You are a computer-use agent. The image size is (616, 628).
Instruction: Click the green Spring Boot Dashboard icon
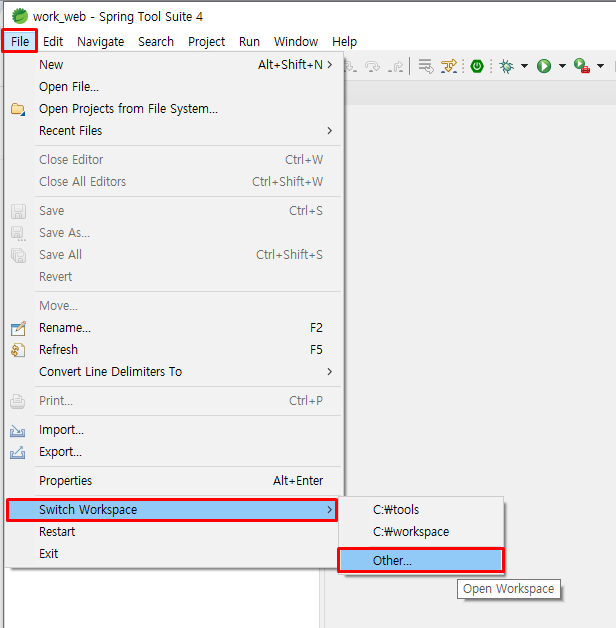477,66
